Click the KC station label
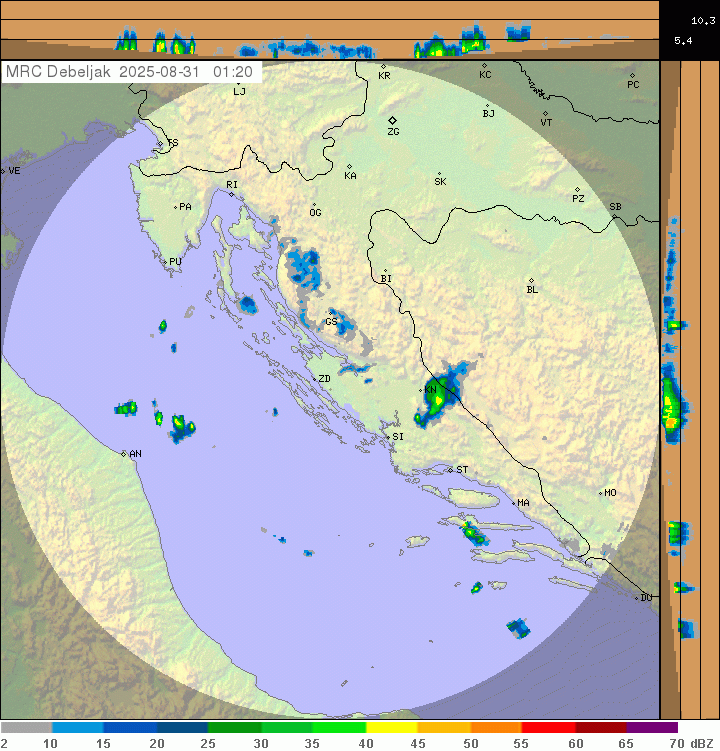This screenshot has width=720, height=751. click(485, 75)
